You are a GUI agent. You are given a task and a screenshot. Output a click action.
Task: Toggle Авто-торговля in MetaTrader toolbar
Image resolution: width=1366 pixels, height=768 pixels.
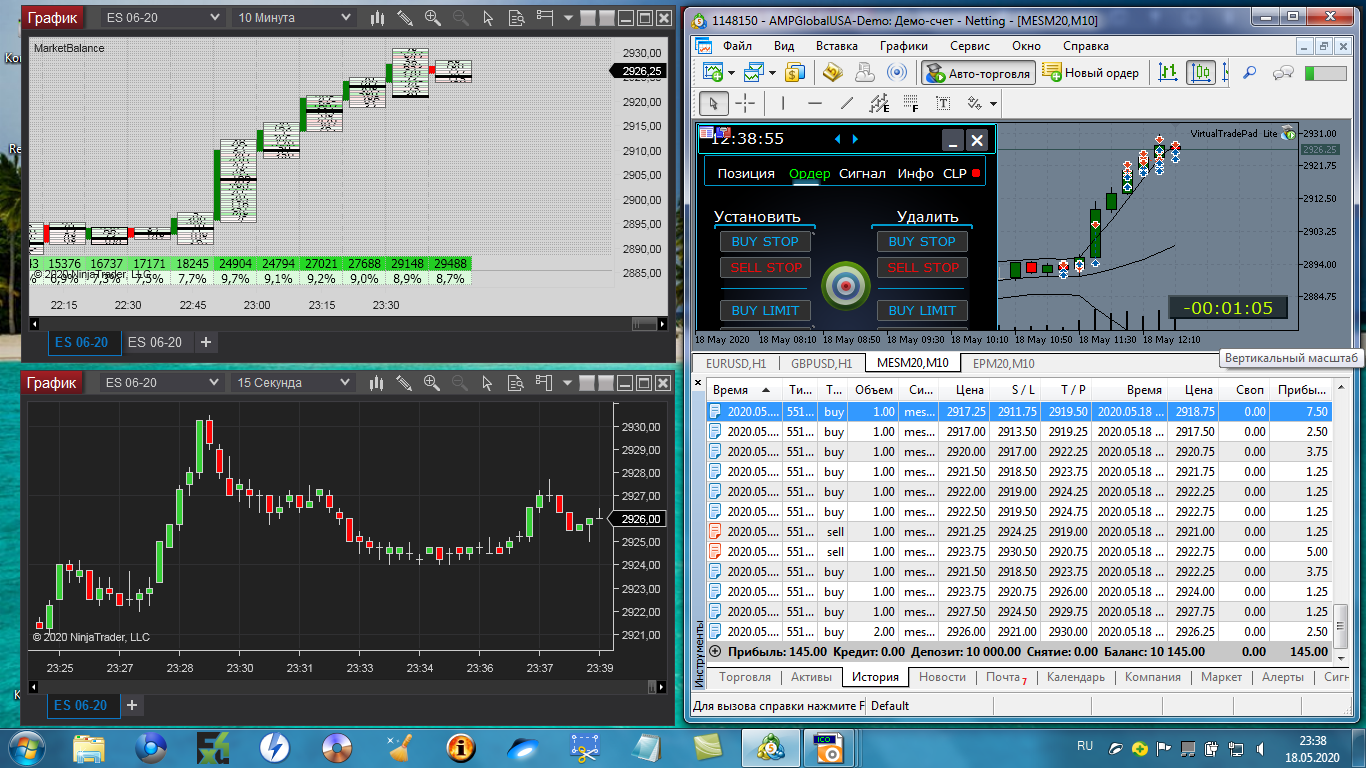tap(977, 72)
